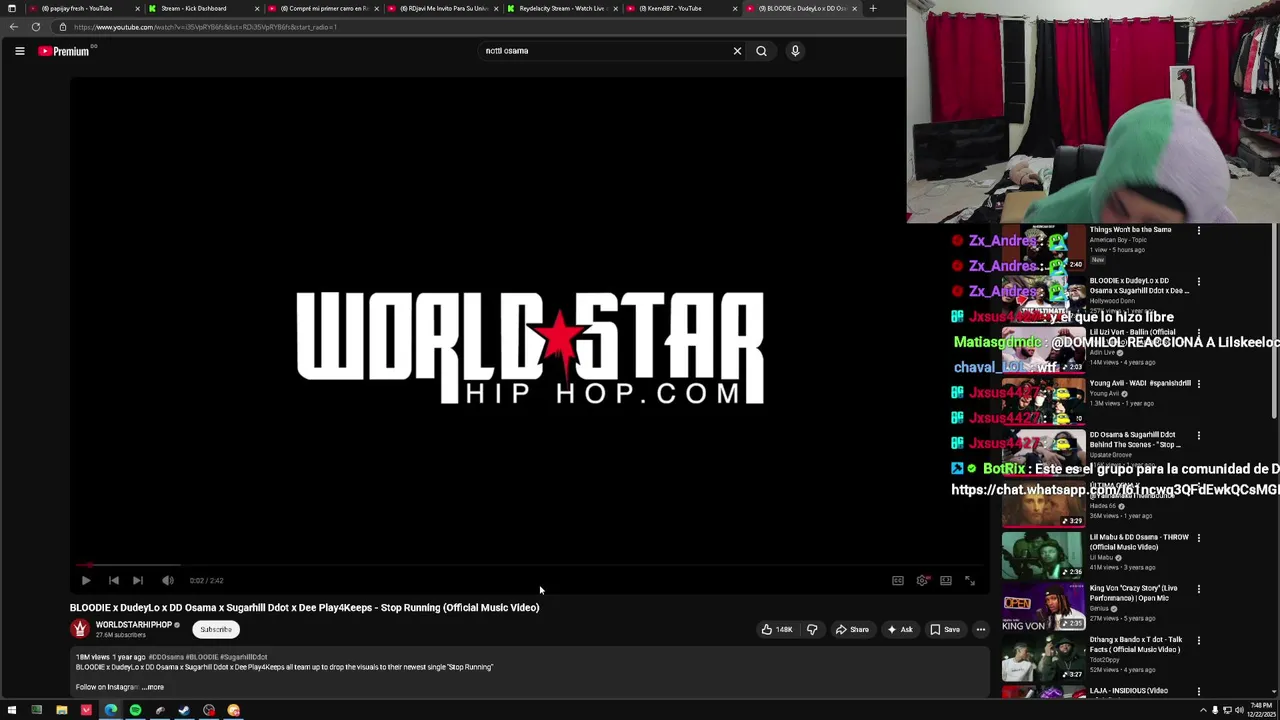Open King Von Crazy Story thumbnail

1042,606
